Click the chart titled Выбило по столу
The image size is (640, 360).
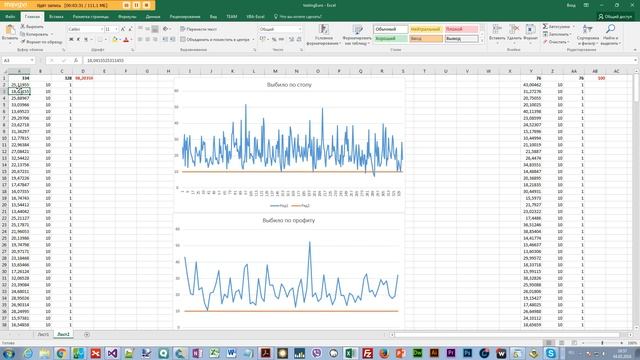coord(289,144)
